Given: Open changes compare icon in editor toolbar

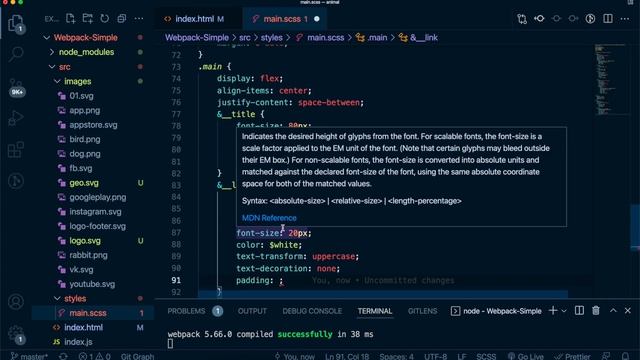Looking at the screenshot, I should tap(522, 19).
